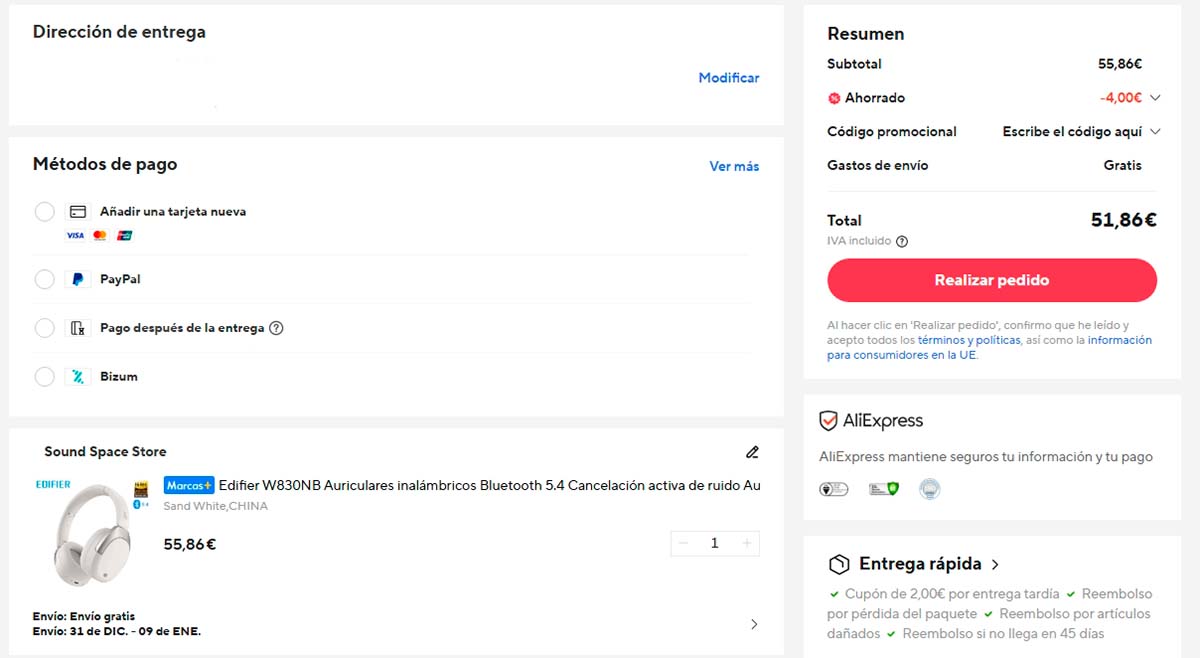Click Modificar to change delivery address
This screenshot has width=1200, height=658.
(x=728, y=78)
